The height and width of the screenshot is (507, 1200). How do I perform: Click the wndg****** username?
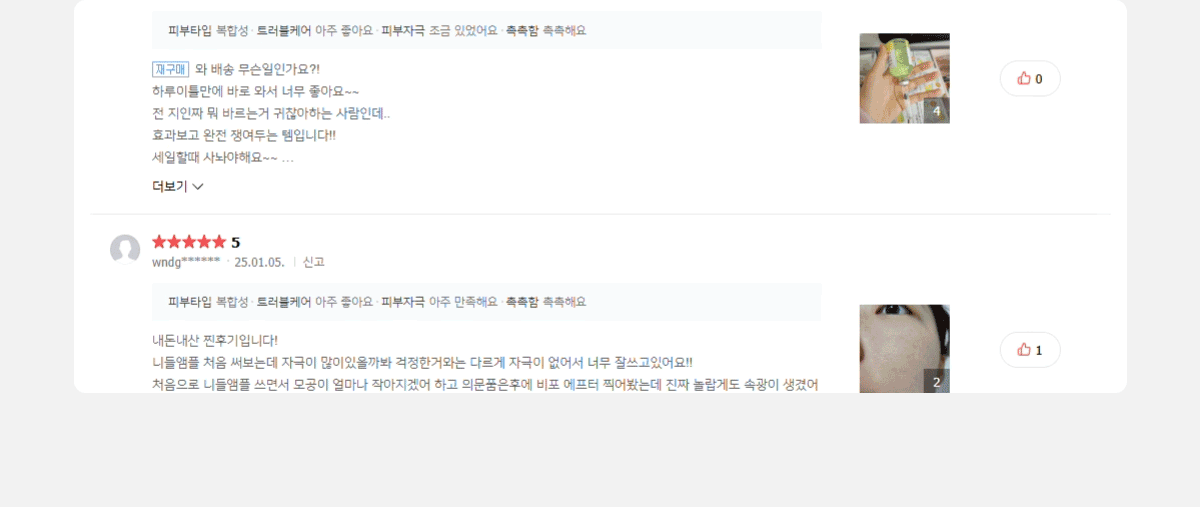[x=186, y=262]
